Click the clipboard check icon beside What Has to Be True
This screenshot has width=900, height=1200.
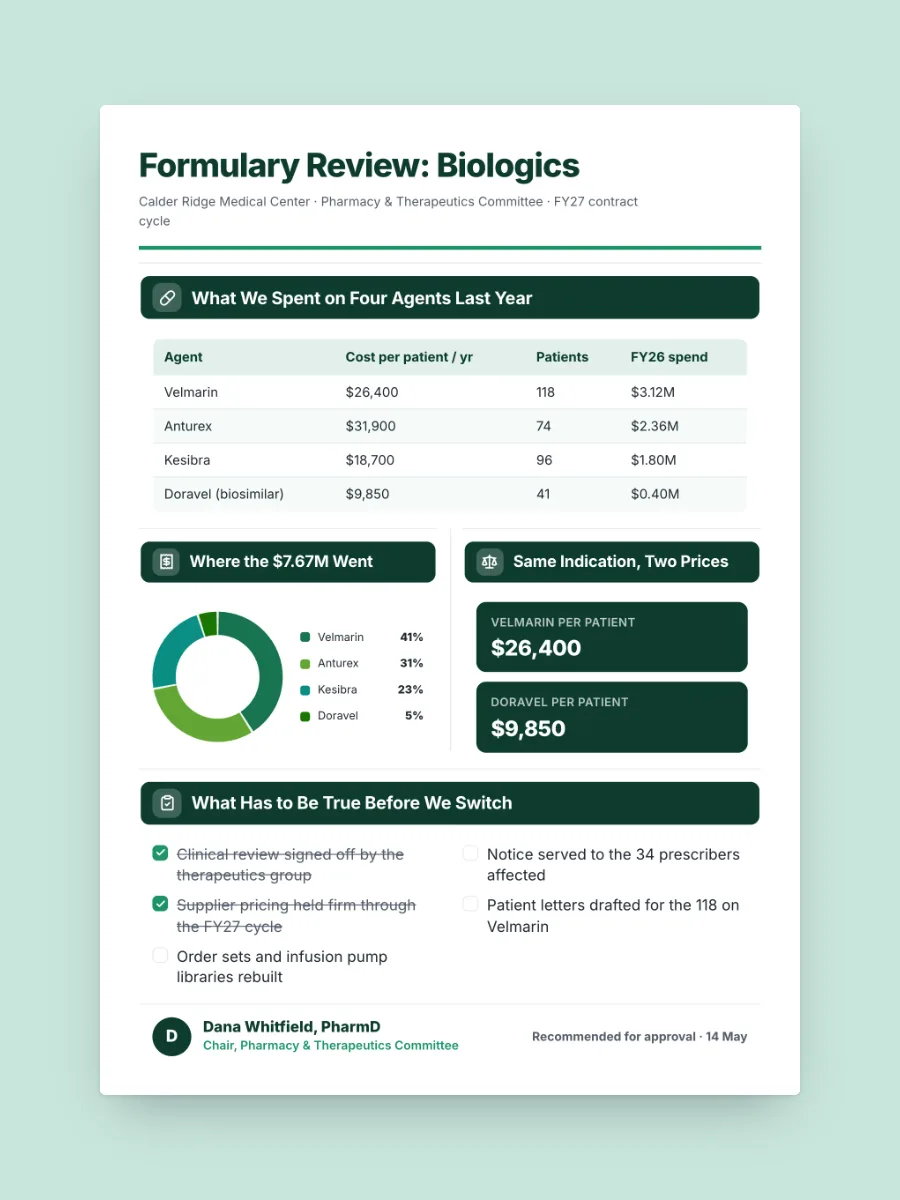coord(167,803)
